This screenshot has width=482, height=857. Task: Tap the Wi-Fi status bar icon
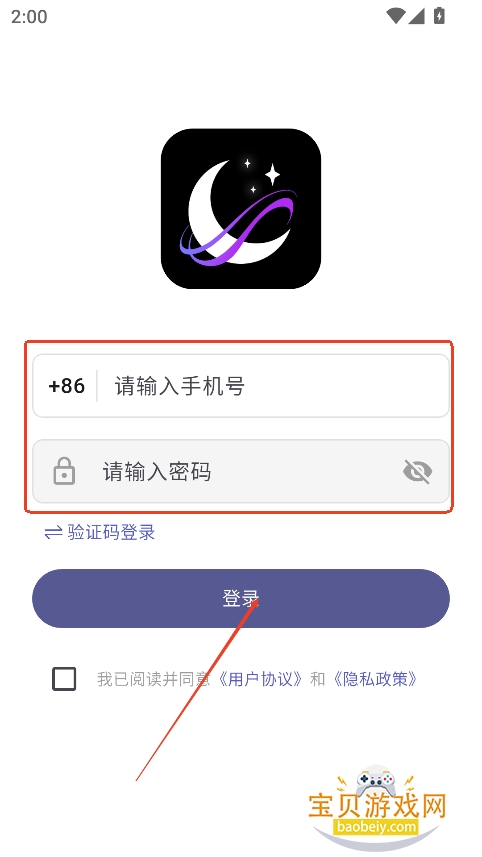pyautogui.click(x=395, y=16)
